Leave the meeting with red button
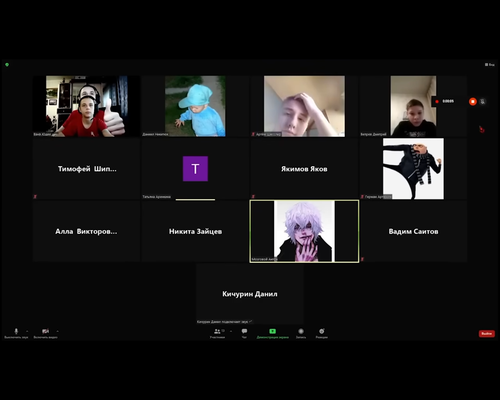The height and width of the screenshot is (400, 500). (x=487, y=333)
